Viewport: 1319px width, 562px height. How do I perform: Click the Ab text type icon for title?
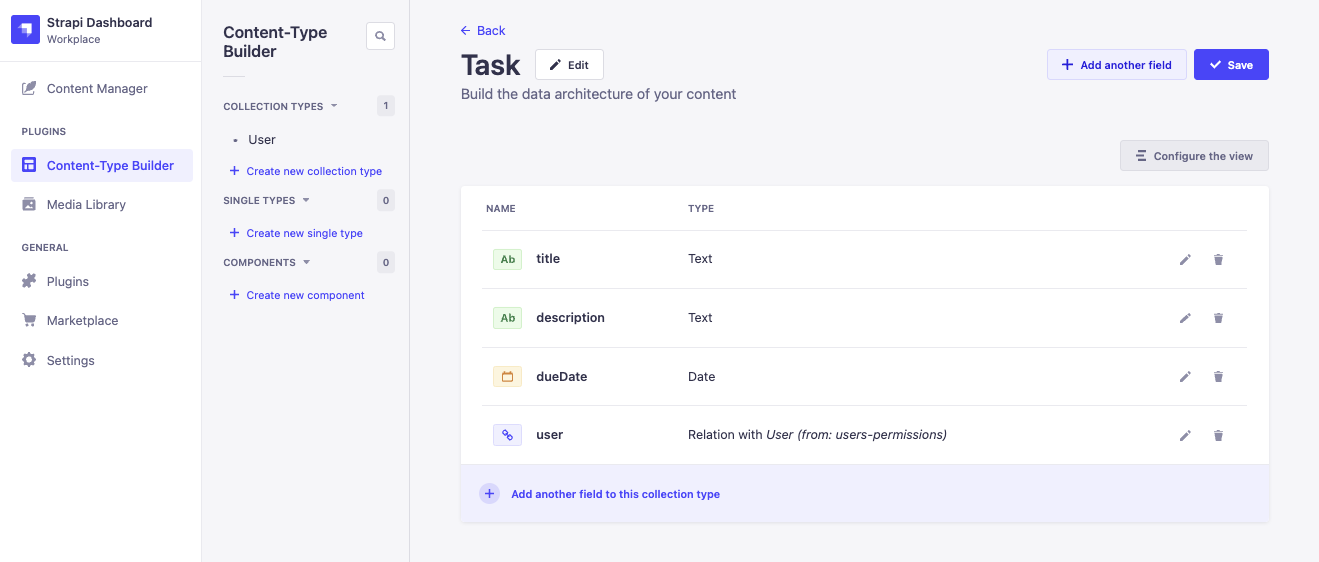[507, 259]
